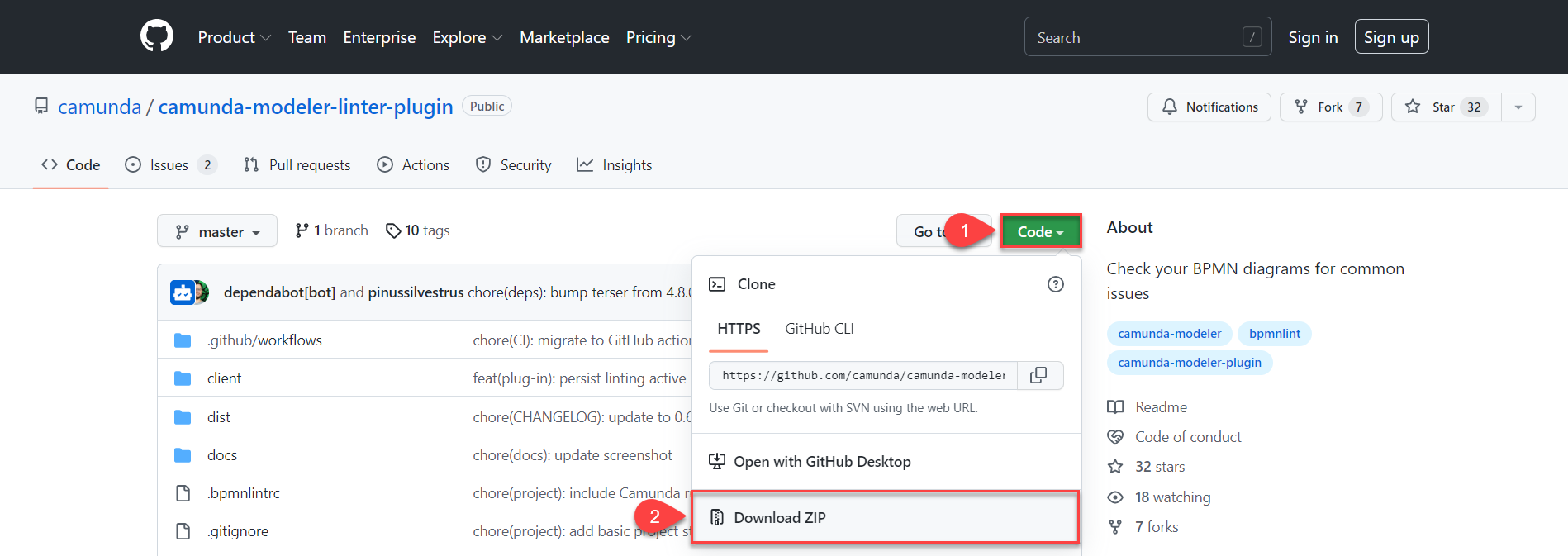Open the commit "chore(docs): update screenshot"

573,454
